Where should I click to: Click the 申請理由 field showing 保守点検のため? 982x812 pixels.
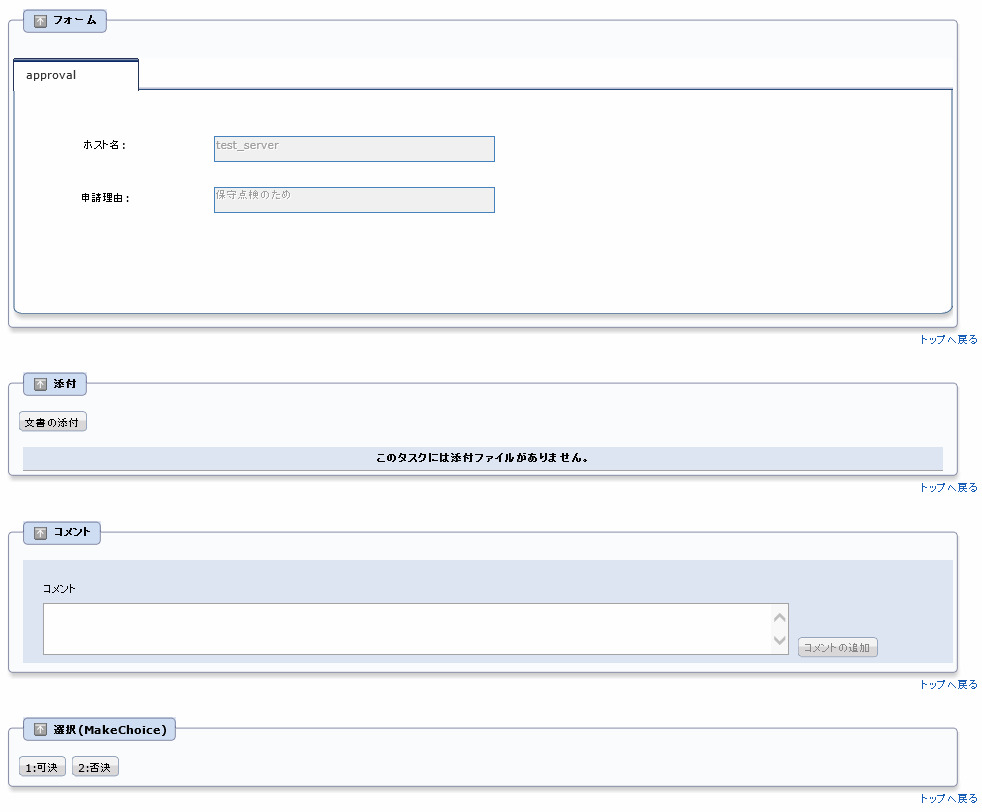[x=354, y=200]
